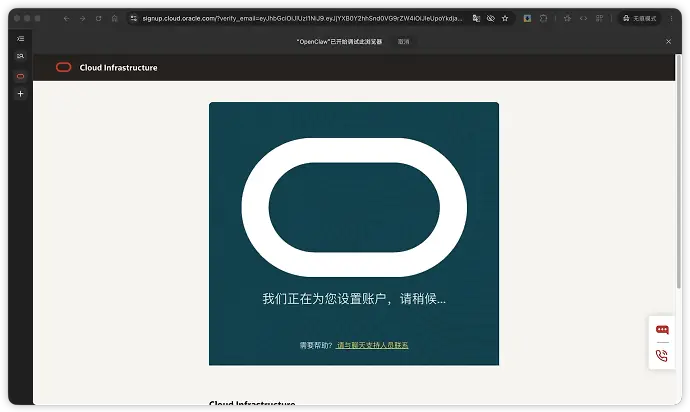Open the translate page icon
The width and height of the screenshot is (690, 412).
tap(476, 18)
